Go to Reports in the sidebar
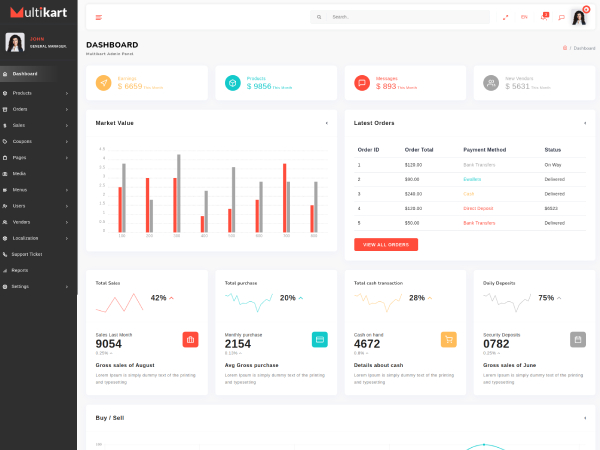 (20, 270)
